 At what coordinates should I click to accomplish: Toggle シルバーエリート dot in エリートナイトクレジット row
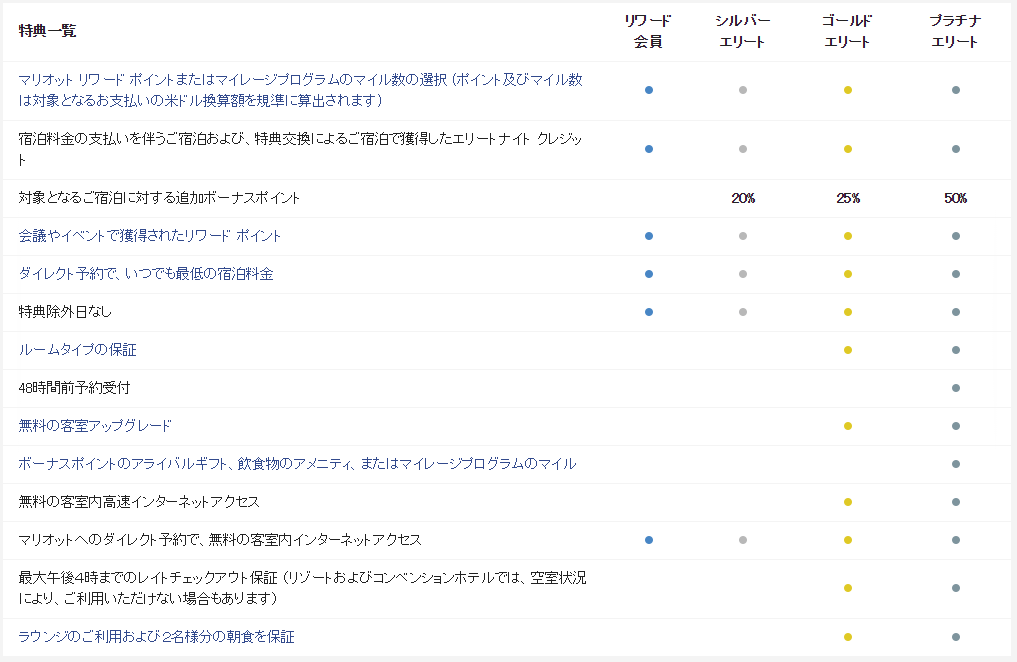click(x=742, y=148)
